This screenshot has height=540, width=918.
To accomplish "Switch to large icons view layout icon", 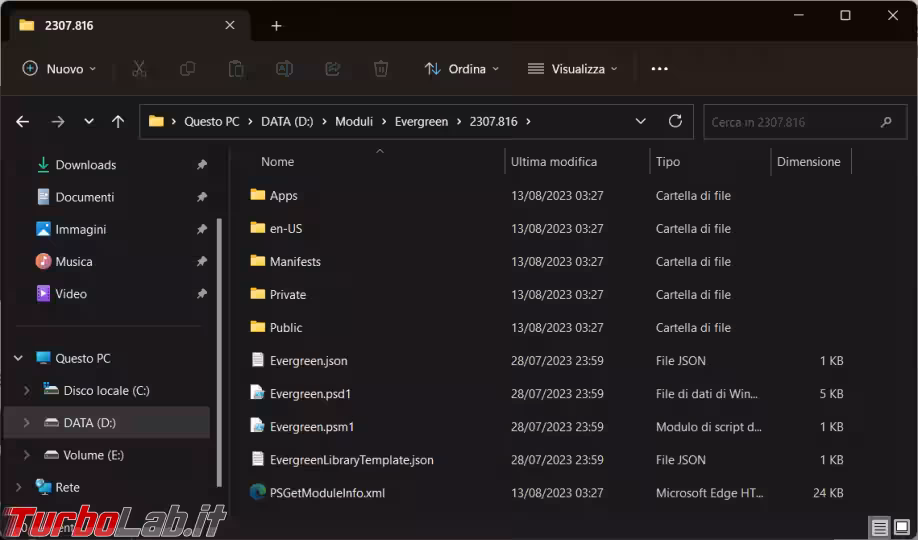I will (x=902, y=528).
